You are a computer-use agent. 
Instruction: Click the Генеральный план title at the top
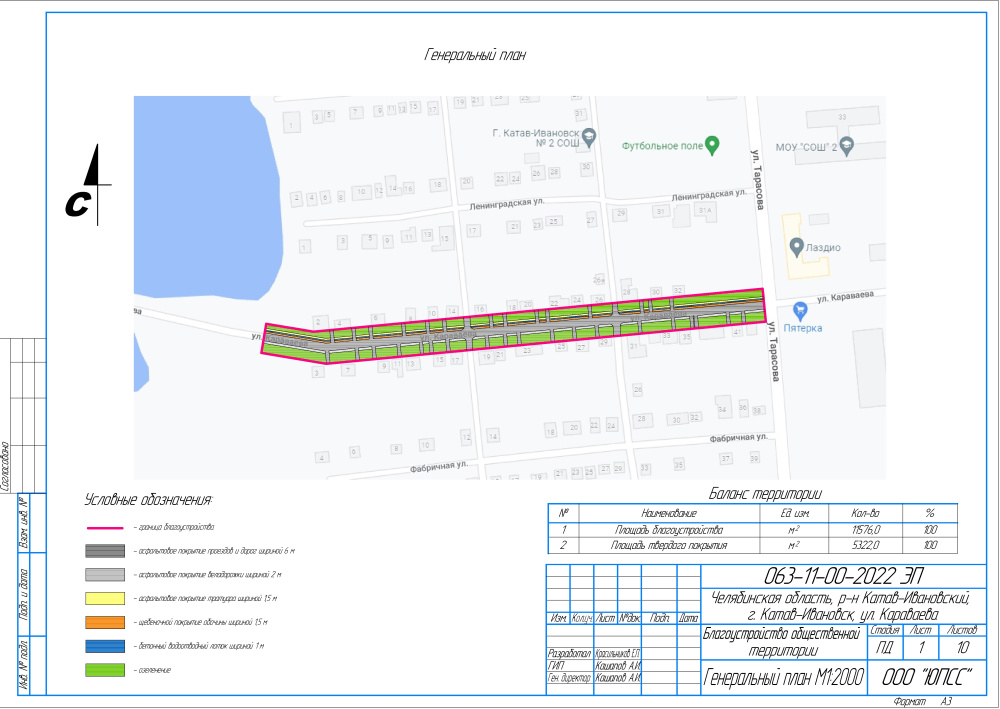click(475, 56)
